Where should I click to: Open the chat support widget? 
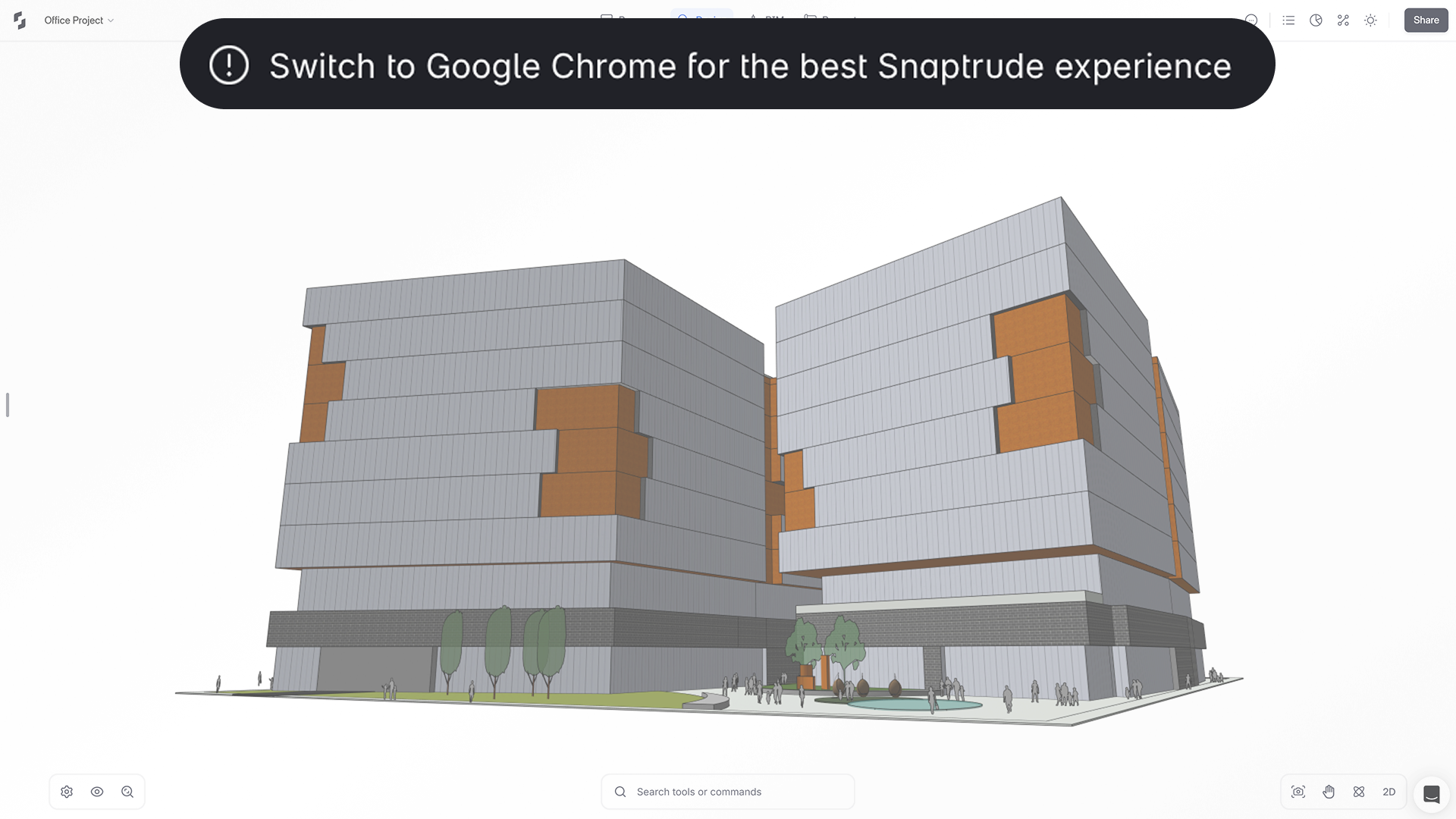(x=1431, y=794)
